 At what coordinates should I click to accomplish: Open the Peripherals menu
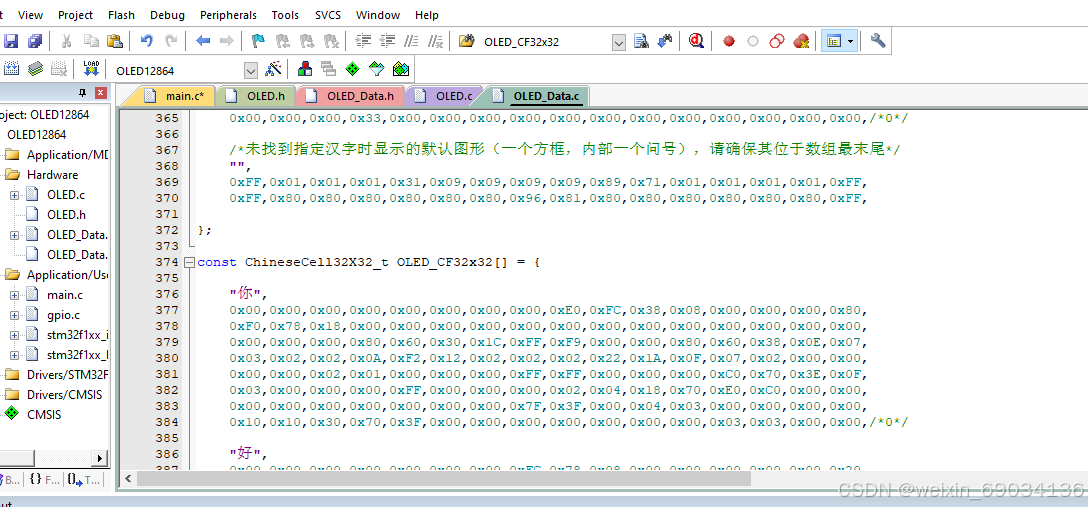228,15
